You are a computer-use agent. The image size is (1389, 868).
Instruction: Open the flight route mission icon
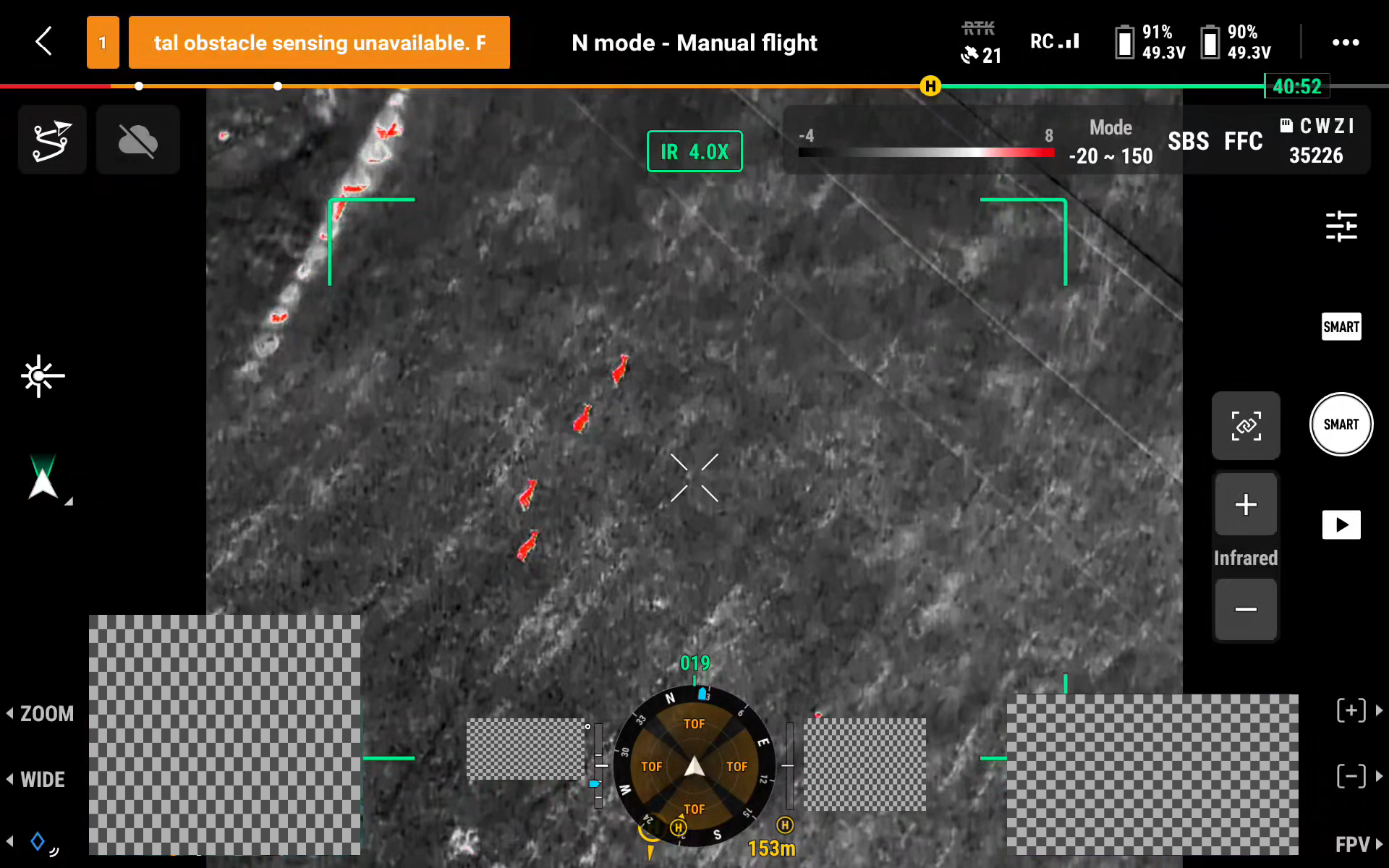click(52, 140)
